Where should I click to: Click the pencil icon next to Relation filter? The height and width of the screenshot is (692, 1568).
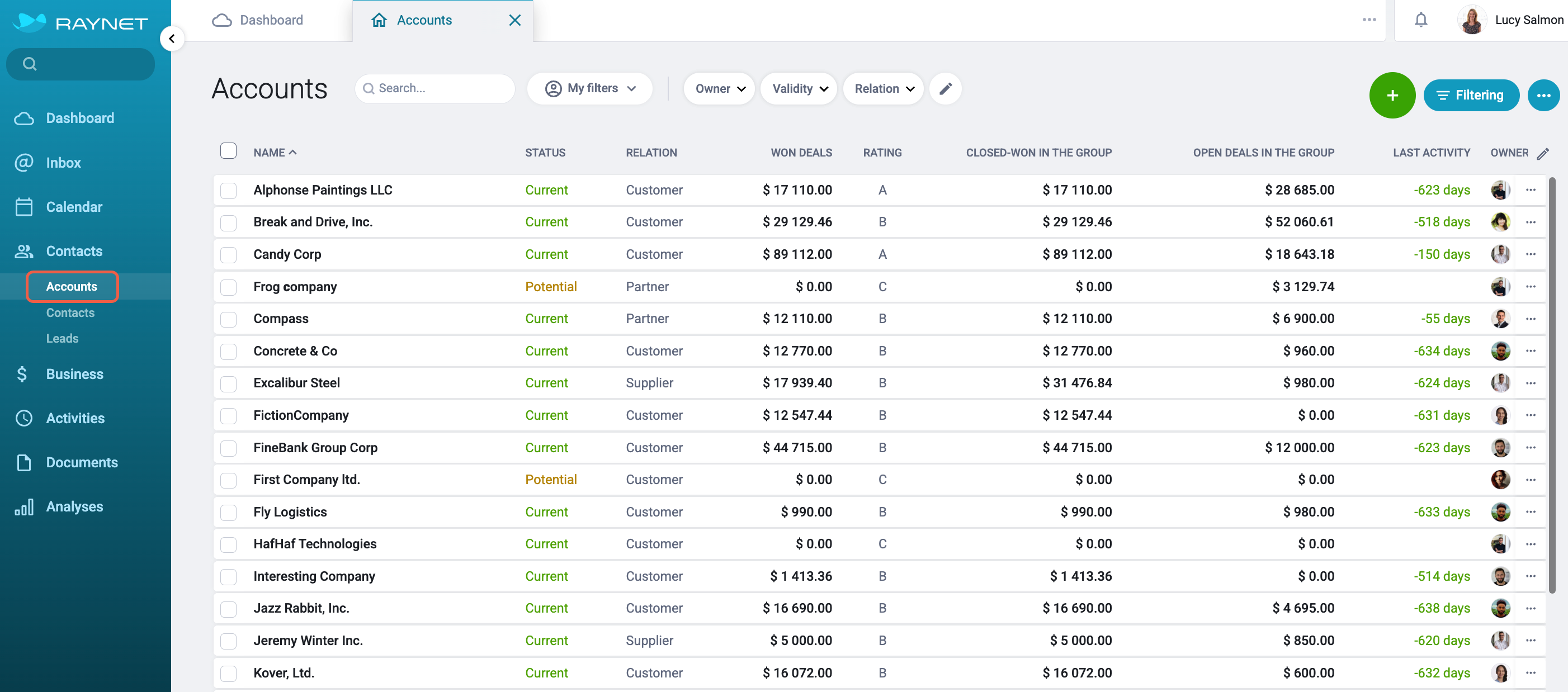944,89
